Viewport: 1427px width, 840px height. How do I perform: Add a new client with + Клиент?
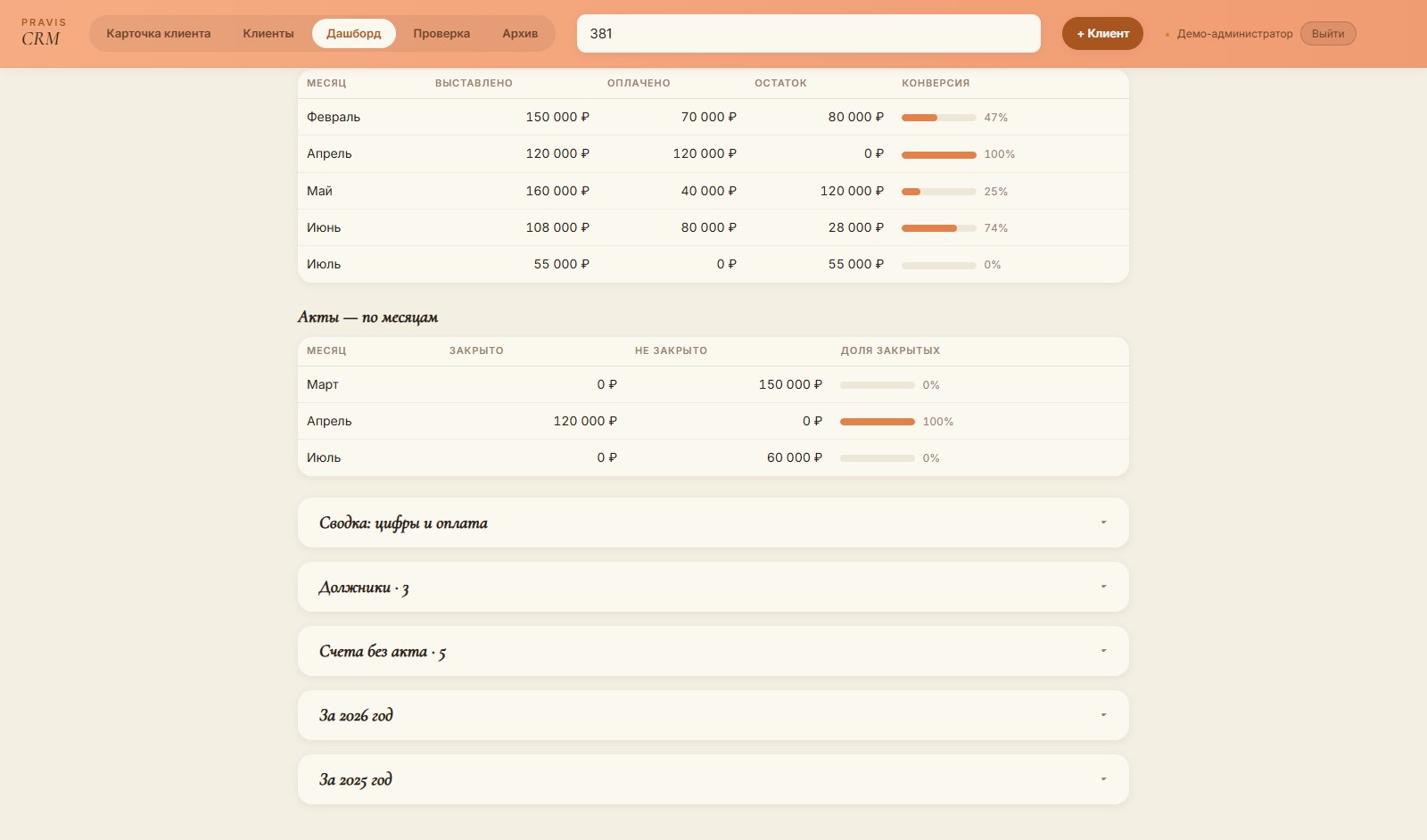[x=1102, y=34]
